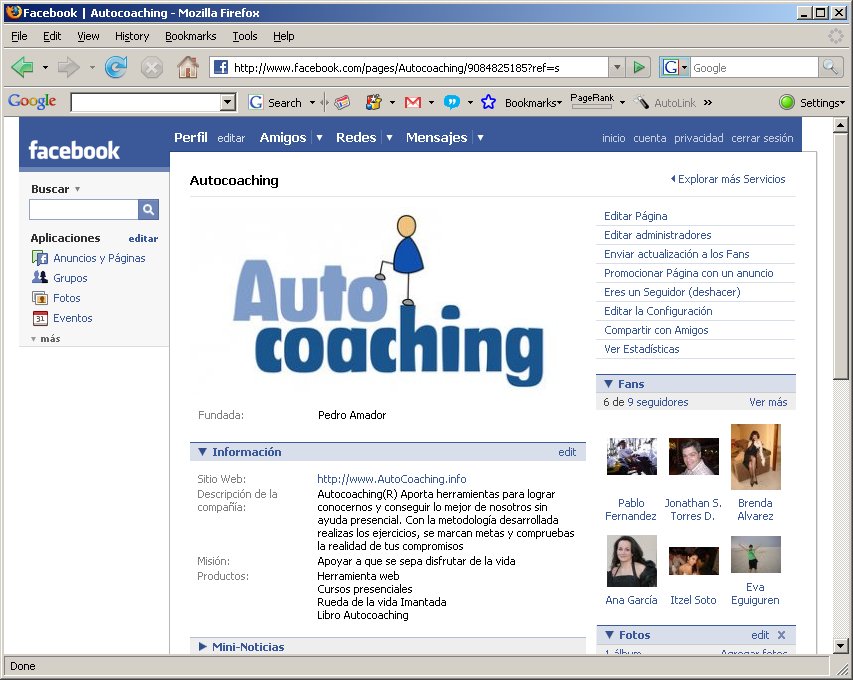Click the Google toolbar logo
The width and height of the screenshot is (853, 680).
tap(32, 102)
